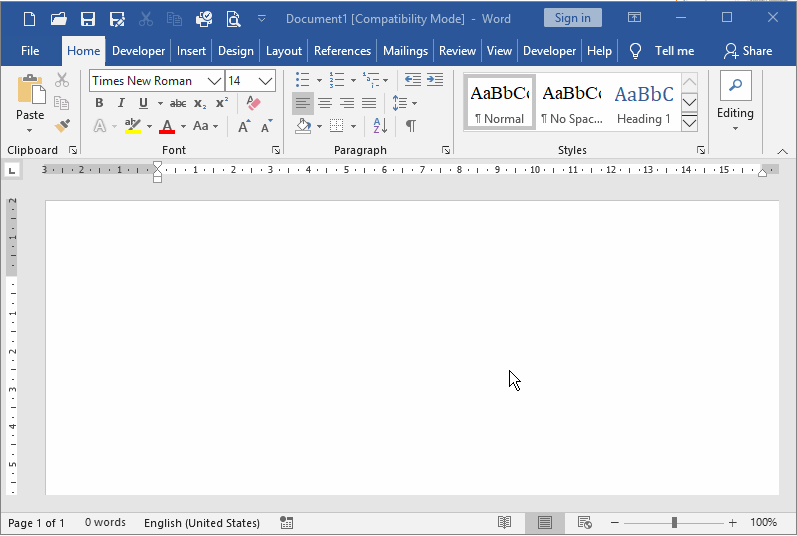
Task: Open the Layout tab
Action: pyautogui.click(x=284, y=51)
